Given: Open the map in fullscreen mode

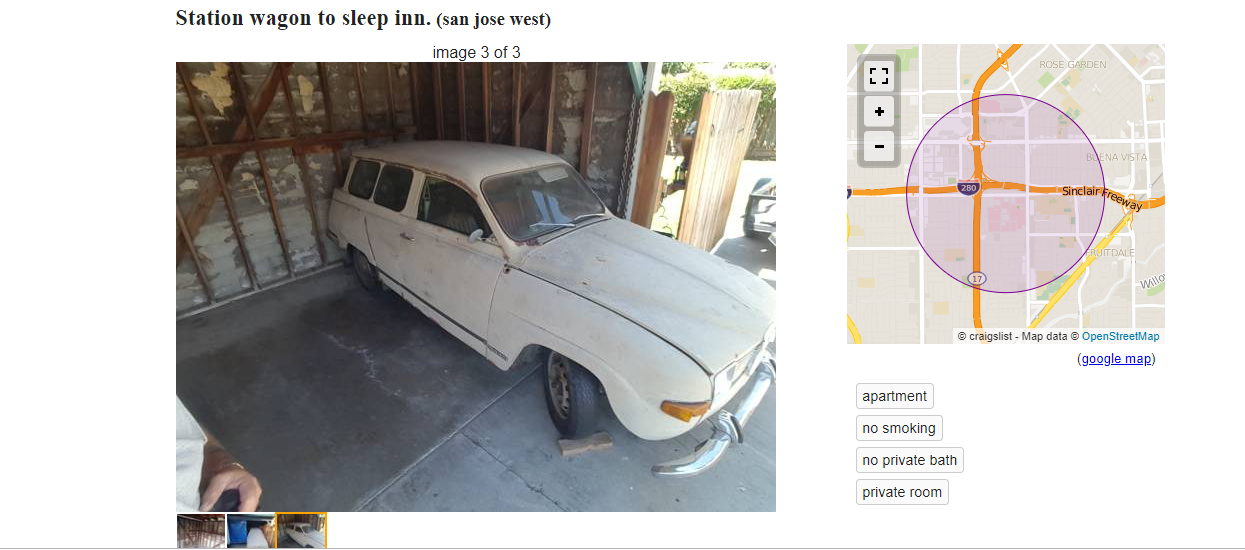Looking at the screenshot, I should (x=879, y=76).
